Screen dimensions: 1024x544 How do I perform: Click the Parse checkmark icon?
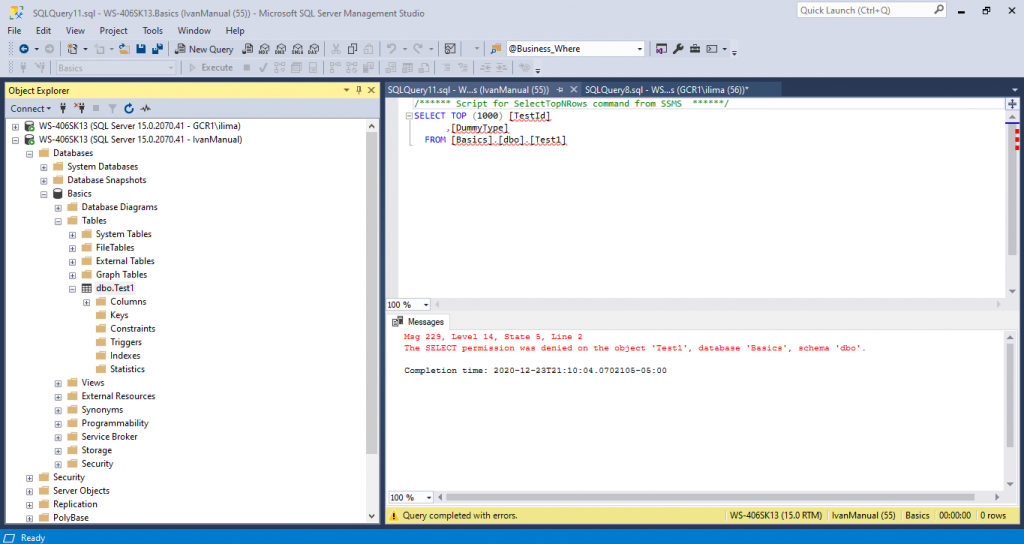tap(263, 68)
